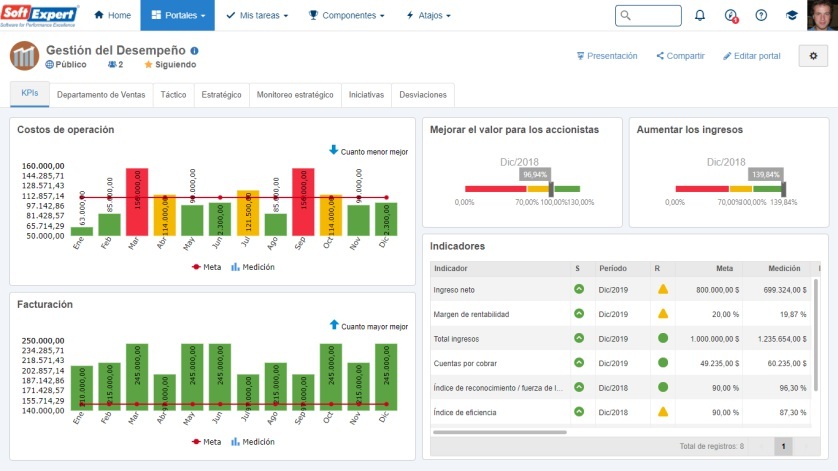Switch to the Departamento de Ventas tab

[x=103, y=94]
